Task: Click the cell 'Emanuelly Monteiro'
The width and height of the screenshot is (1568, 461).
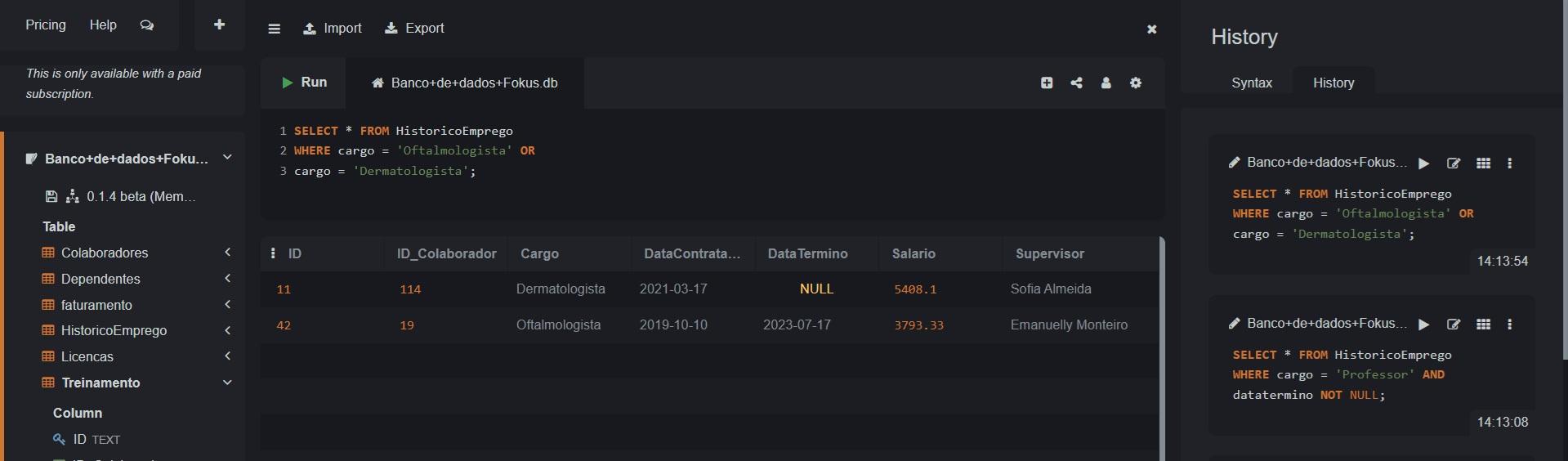Action: pyautogui.click(x=1069, y=324)
